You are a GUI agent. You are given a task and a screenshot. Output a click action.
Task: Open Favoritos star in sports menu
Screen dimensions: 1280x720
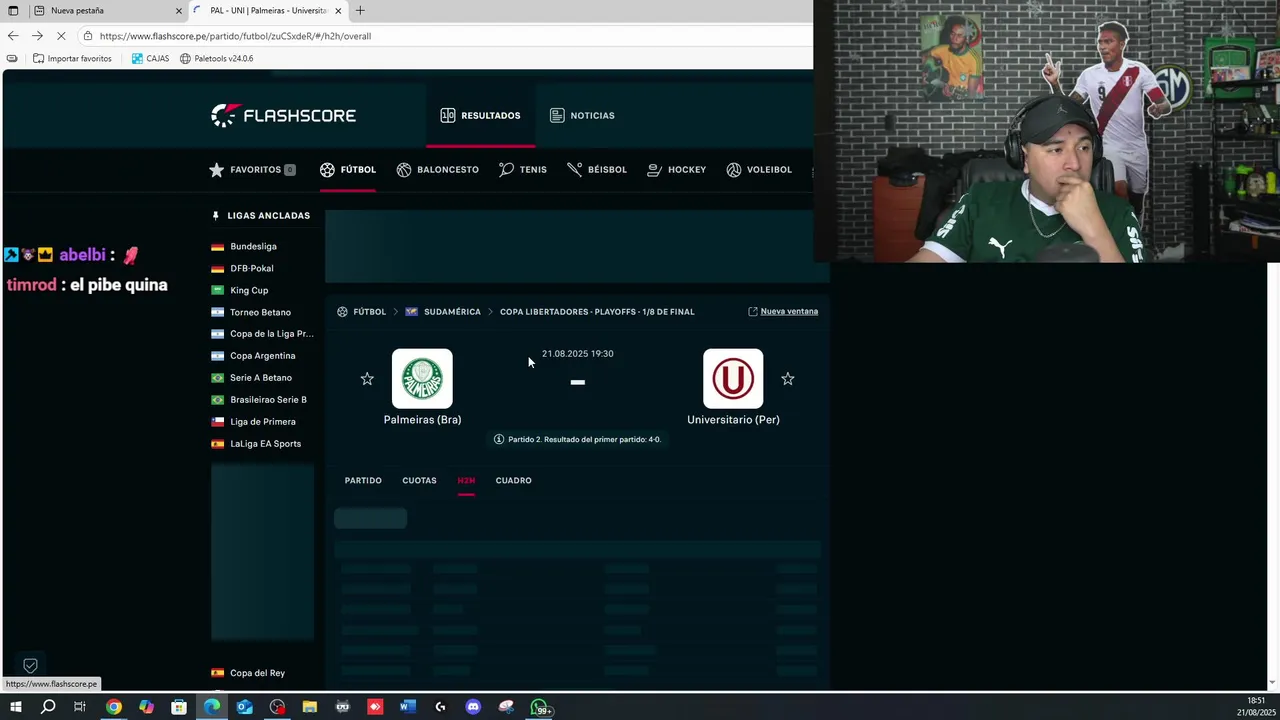(252, 170)
